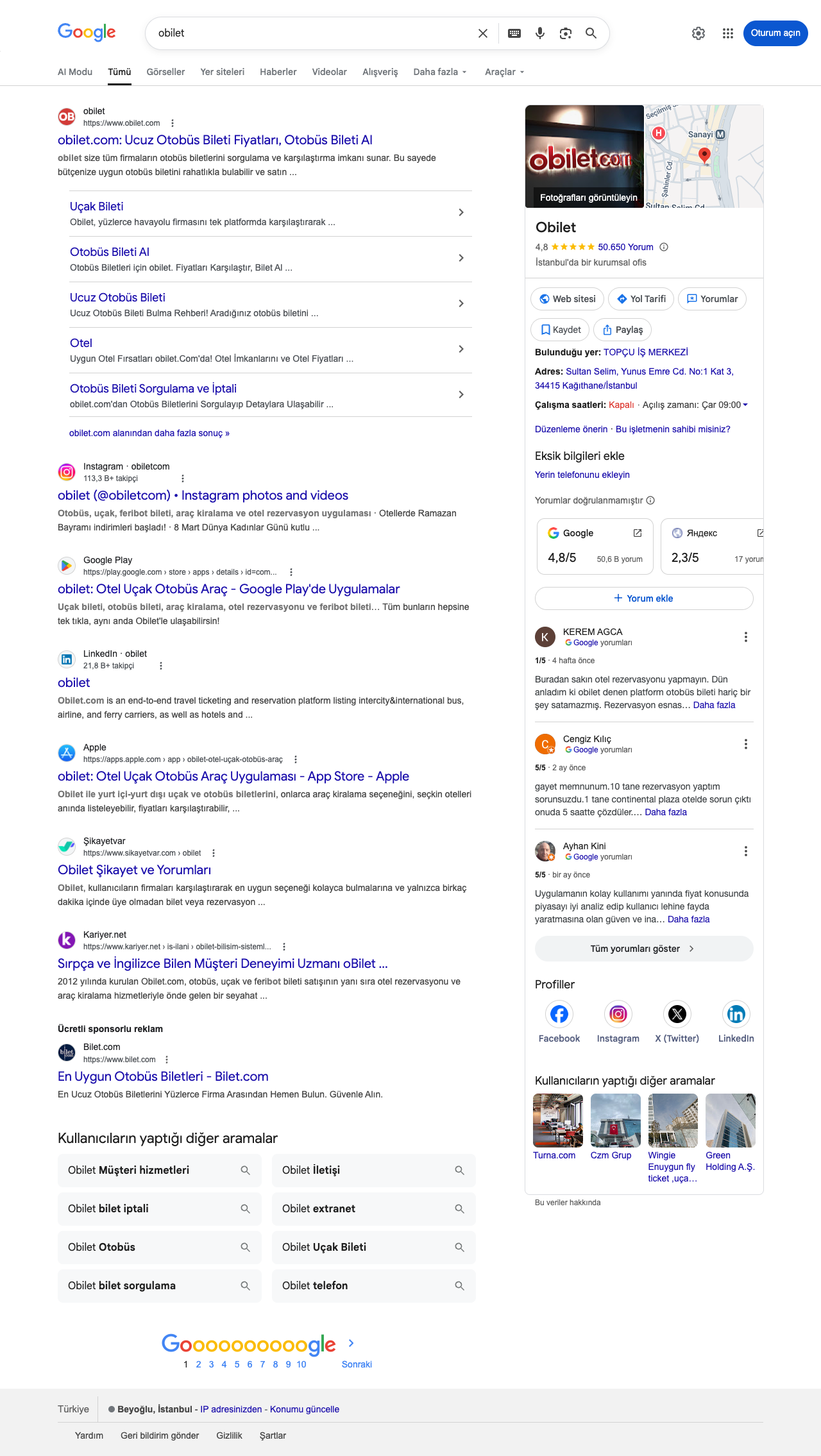Viewport: 821px width, 1456px height.
Task: Open Google apps grid icon
Action: click(728, 33)
